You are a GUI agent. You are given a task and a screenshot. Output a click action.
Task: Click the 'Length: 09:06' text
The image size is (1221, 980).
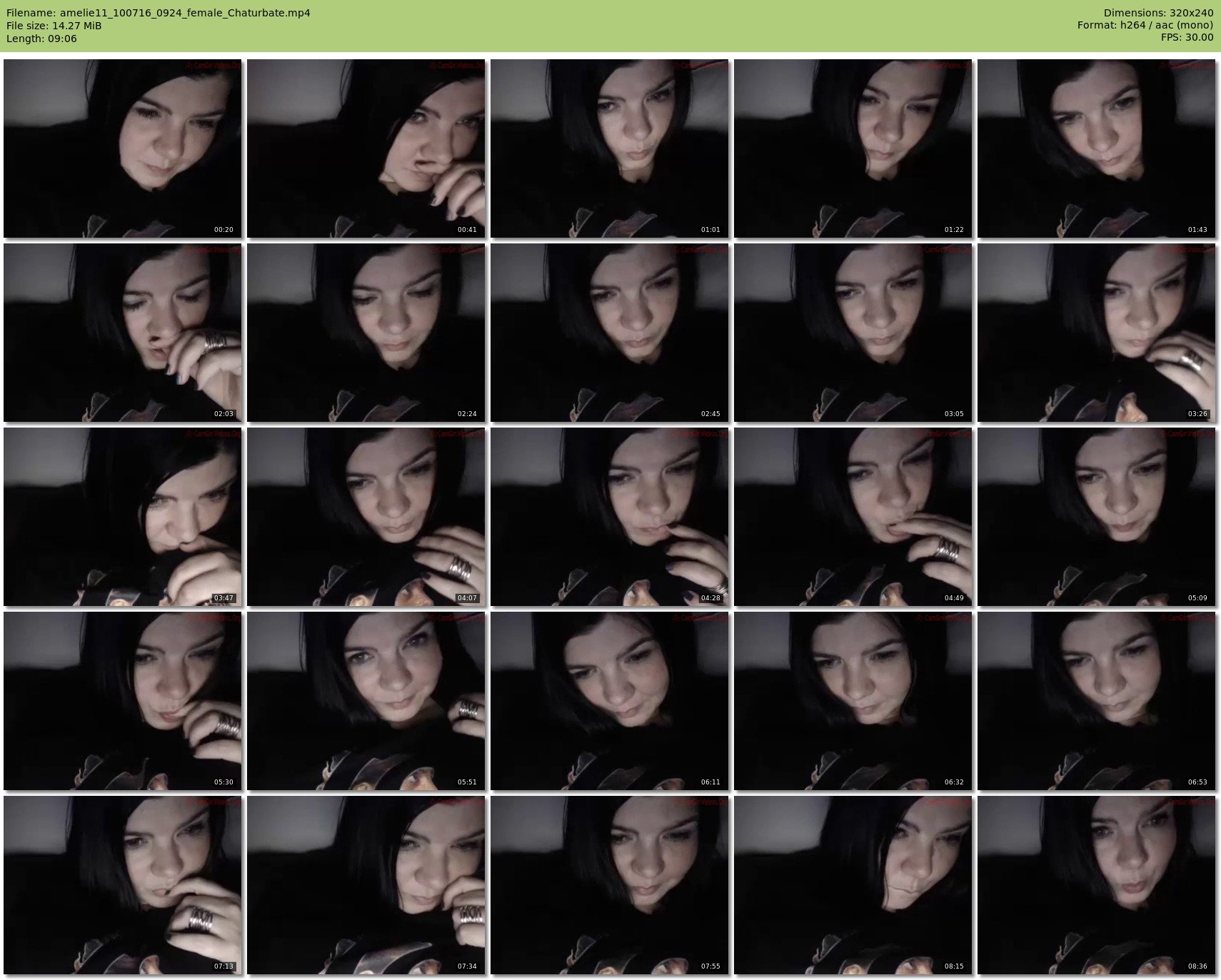coord(41,39)
